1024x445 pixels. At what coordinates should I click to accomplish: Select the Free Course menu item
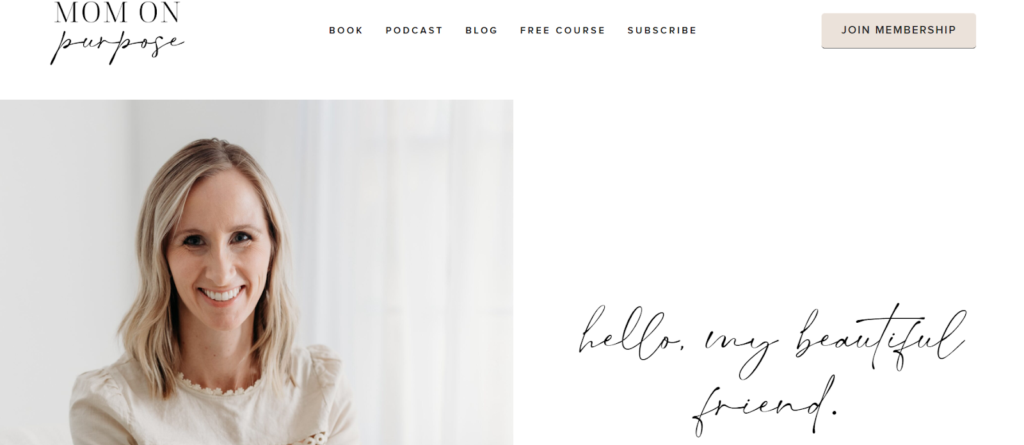pos(562,30)
